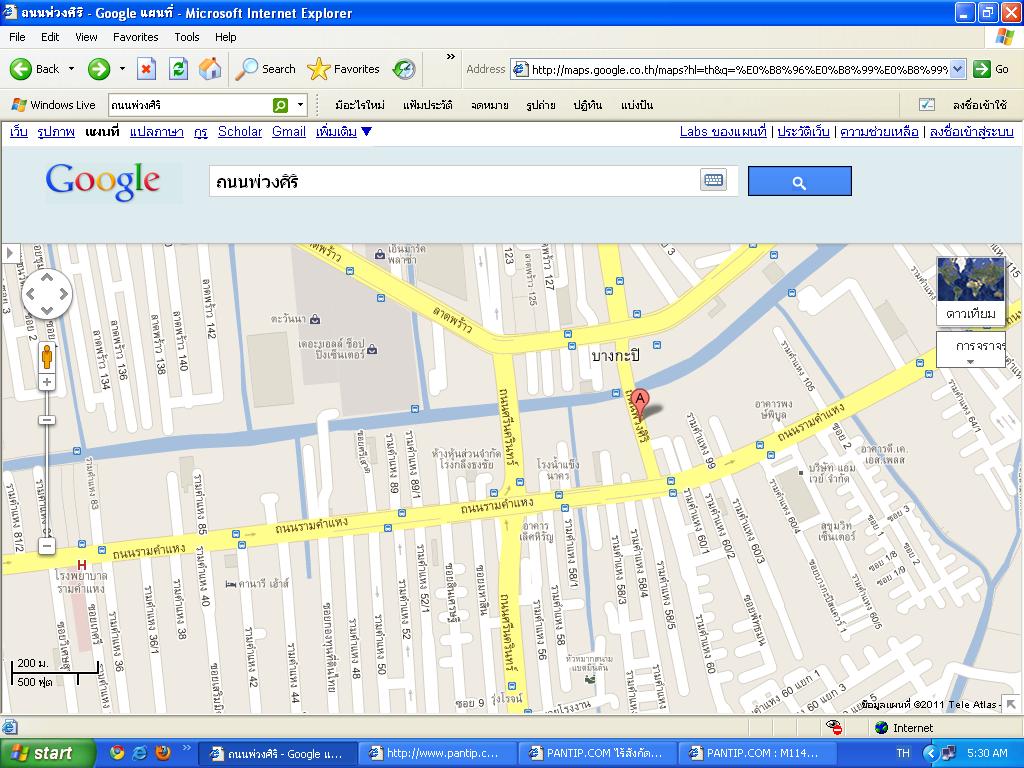Zoom out with the minus button
Viewport: 1024px width, 768px height.
(x=46, y=546)
